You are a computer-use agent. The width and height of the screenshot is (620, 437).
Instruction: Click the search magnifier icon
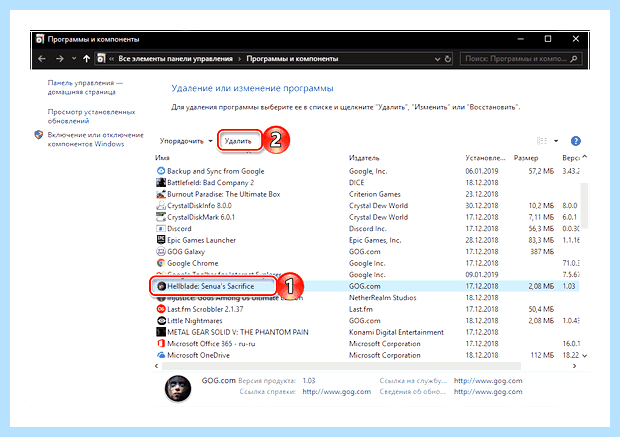coord(574,59)
